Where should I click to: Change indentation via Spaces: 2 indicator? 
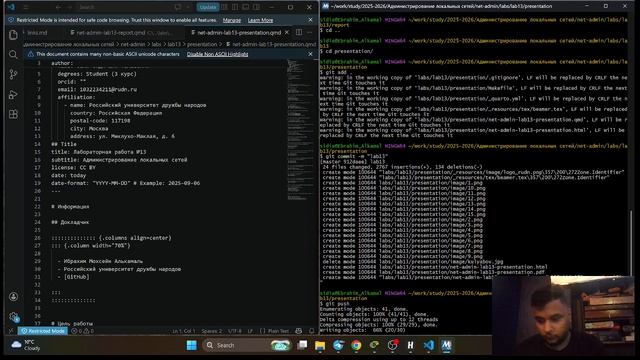pos(212,331)
